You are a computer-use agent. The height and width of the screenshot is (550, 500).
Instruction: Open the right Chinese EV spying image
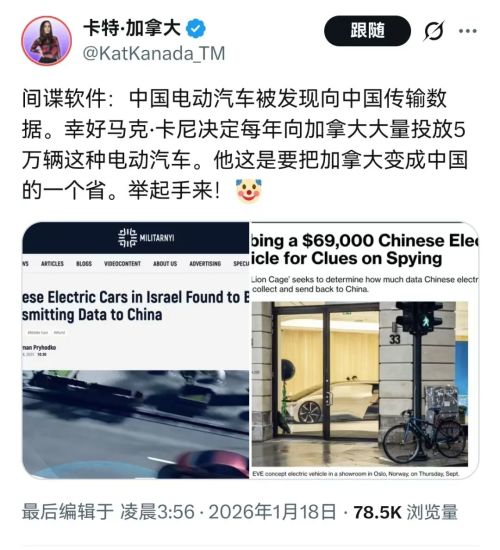tap(365, 350)
